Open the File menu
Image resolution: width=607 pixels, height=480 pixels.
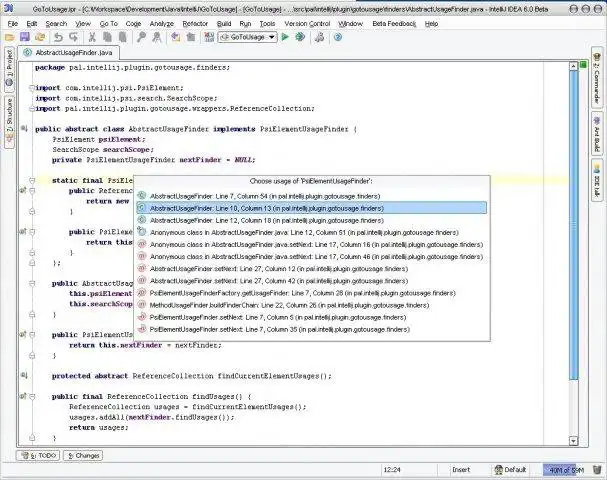coord(13,24)
